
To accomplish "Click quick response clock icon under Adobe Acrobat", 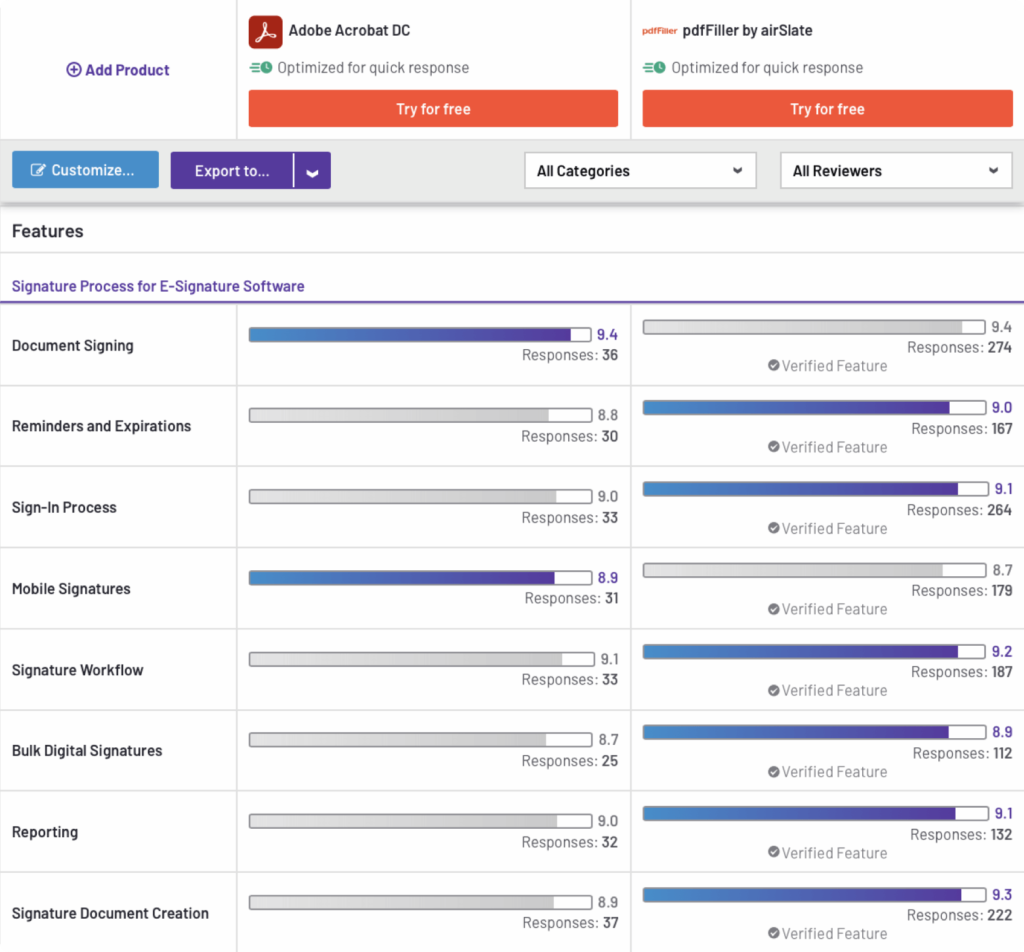I will tap(260, 68).
